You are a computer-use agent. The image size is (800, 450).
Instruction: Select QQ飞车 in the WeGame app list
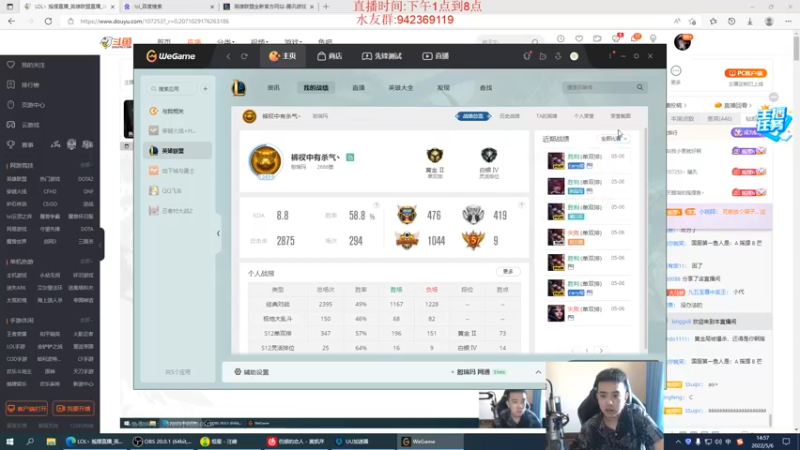[x=178, y=190]
